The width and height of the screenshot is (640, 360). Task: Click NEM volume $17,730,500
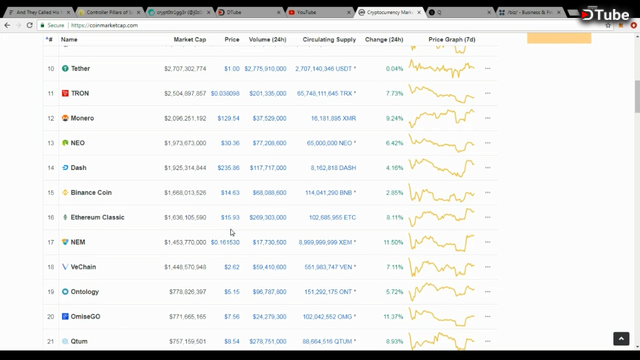click(x=269, y=242)
